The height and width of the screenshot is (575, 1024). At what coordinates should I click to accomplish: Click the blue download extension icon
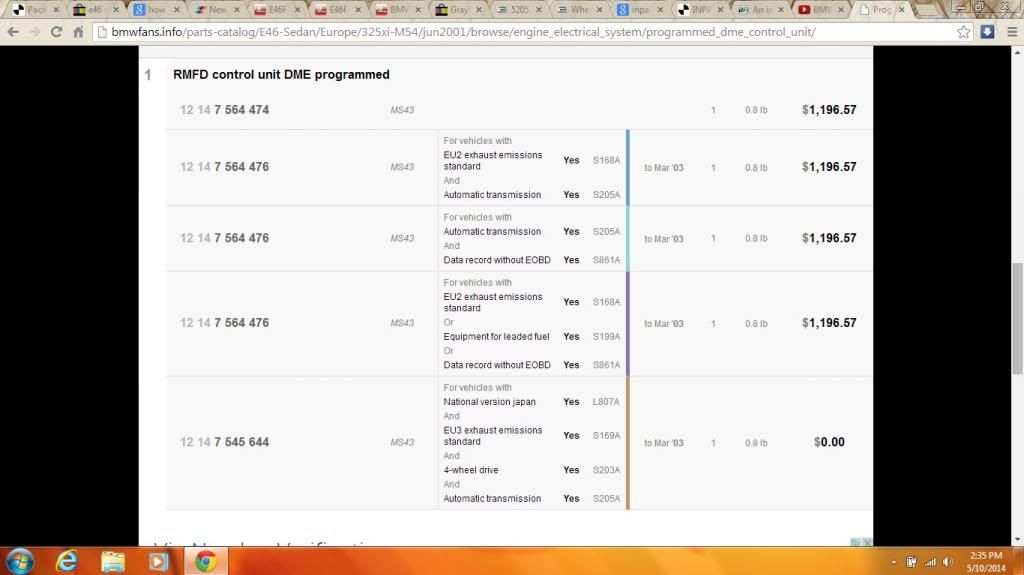987,31
